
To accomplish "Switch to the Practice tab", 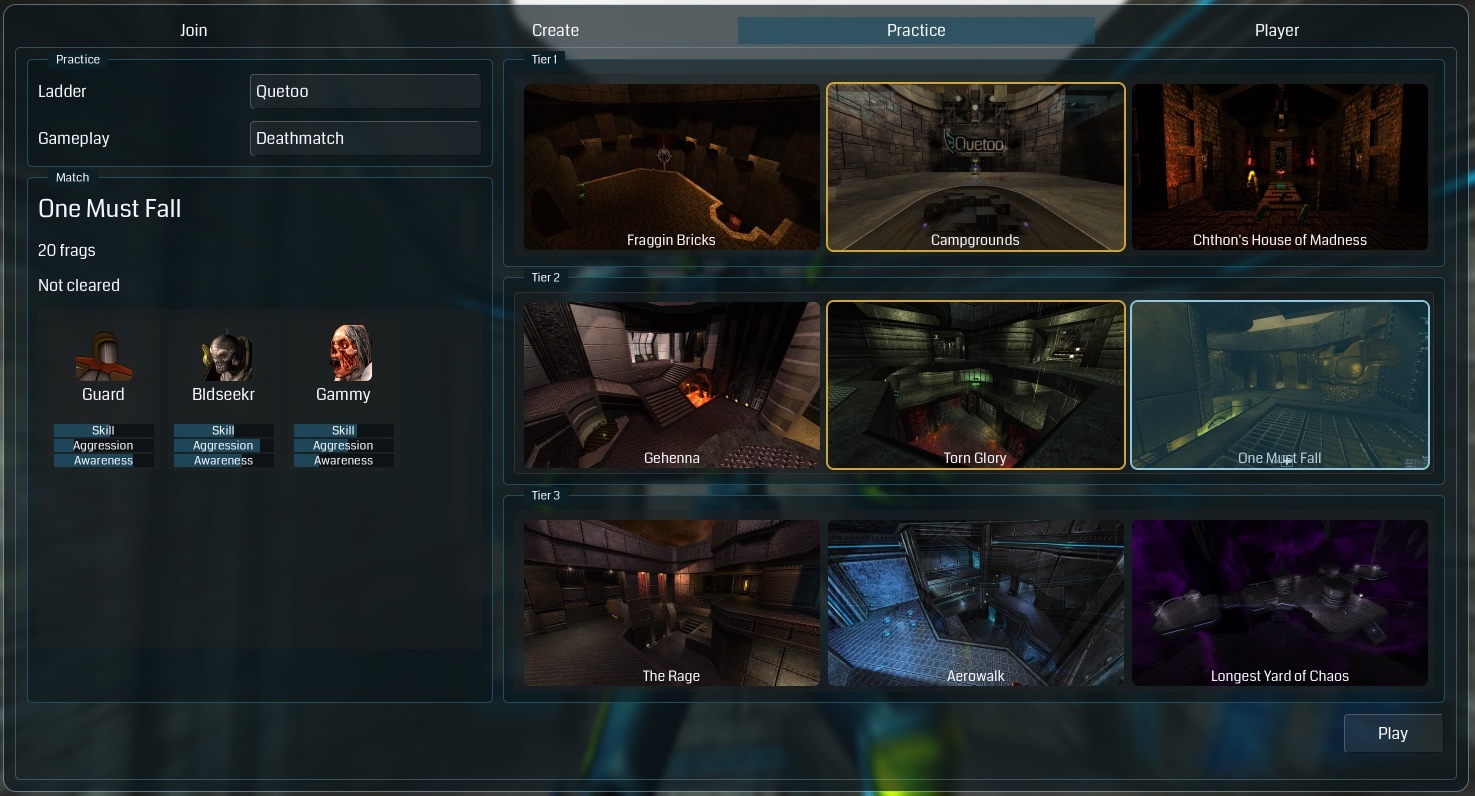I will tap(916, 30).
